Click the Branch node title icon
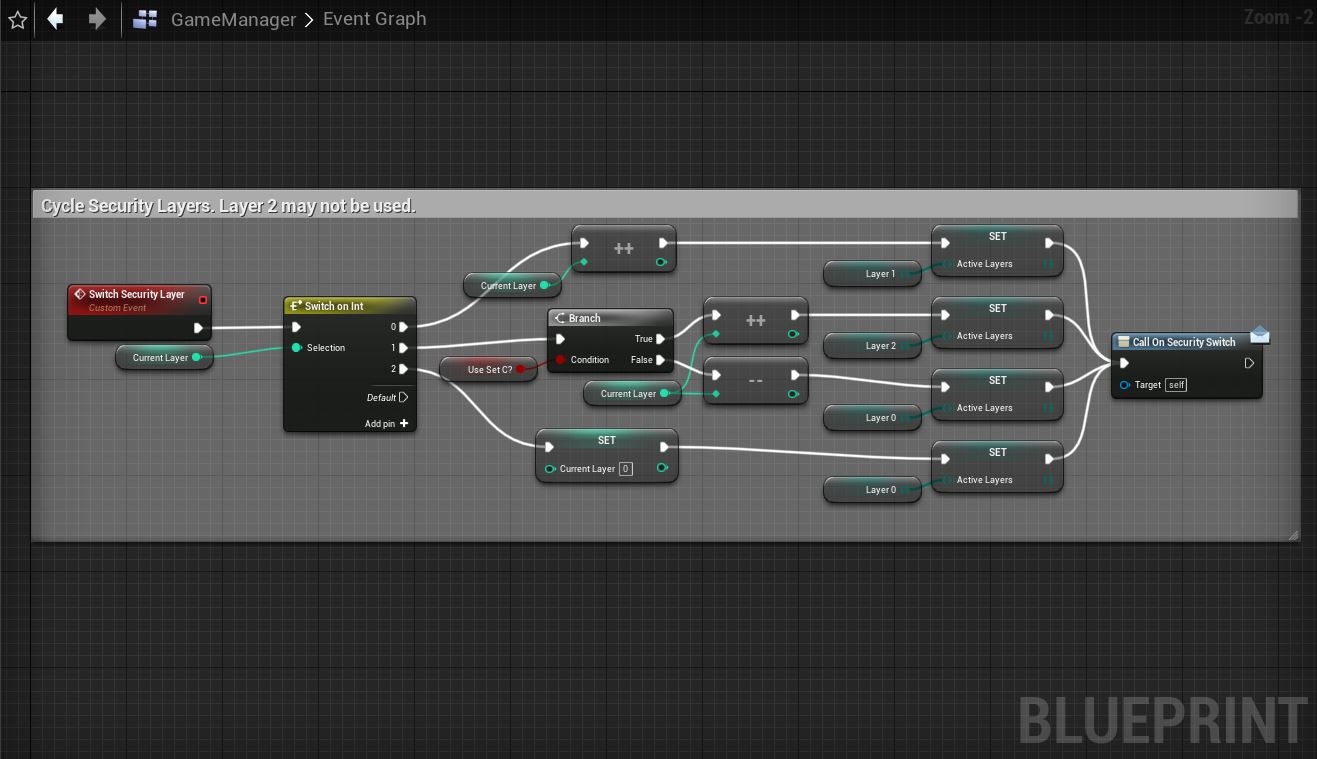The width and height of the screenshot is (1317, 759). (x=560, y=318)
